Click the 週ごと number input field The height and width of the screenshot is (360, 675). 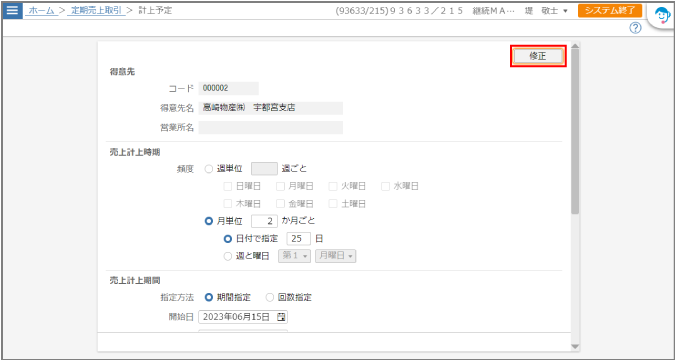click(x=264, y=169)
